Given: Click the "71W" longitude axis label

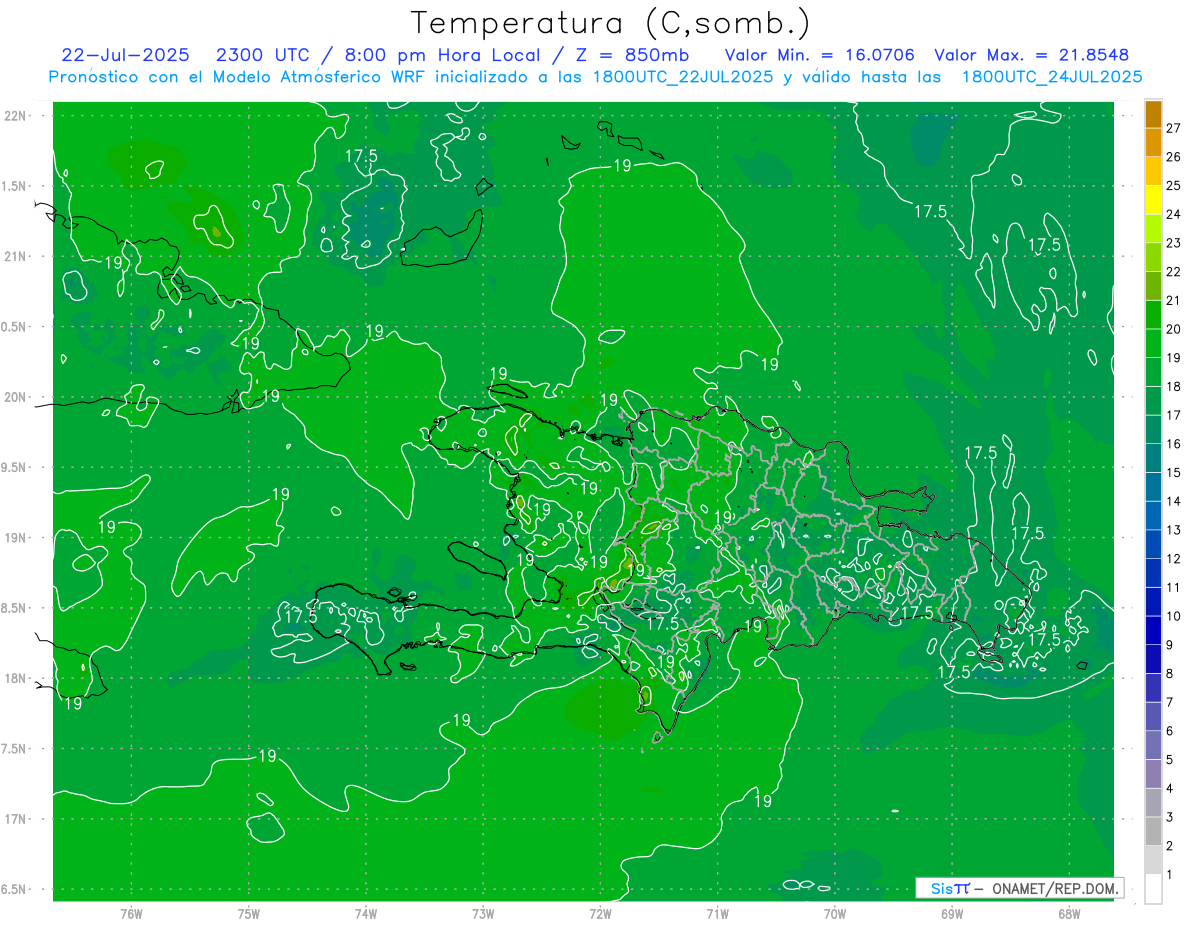Looking at the screenshot, I should click(717, 914).
